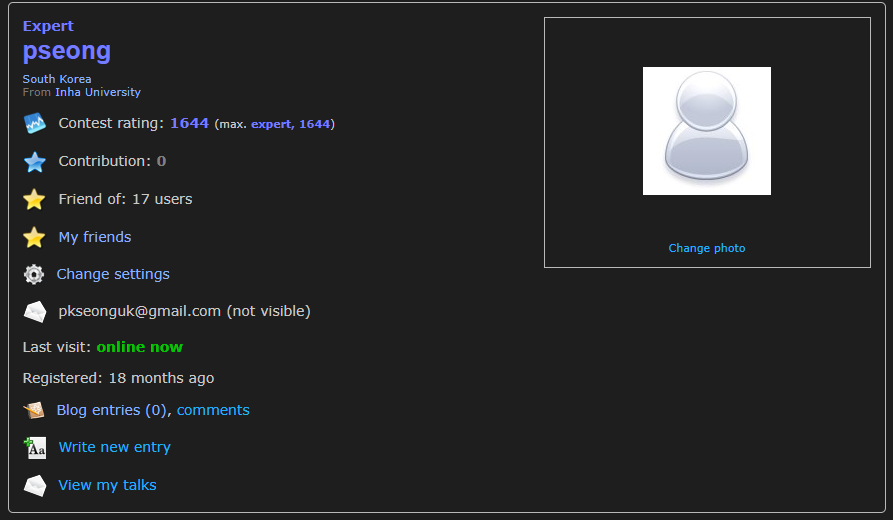
Task: Click the envelope icon beside View my talks
Action: [35, 486]
